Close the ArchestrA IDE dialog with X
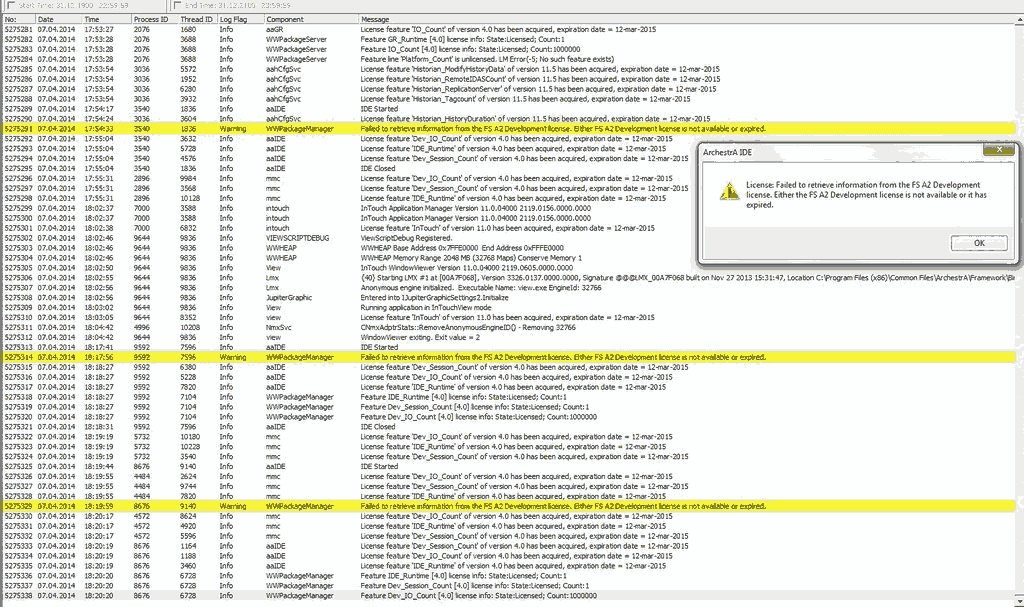1024x607 pixels. click(1000, 151)
